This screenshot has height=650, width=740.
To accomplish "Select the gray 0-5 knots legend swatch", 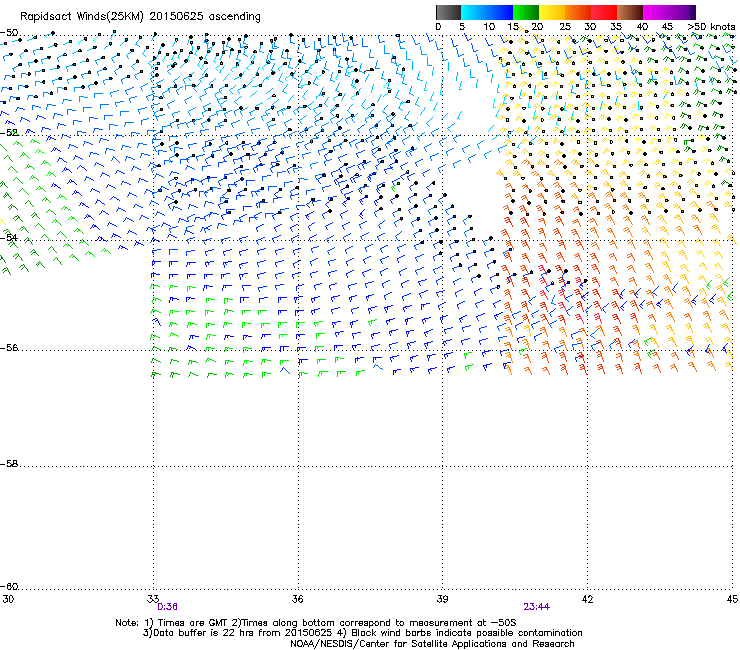I will point(448,12).
